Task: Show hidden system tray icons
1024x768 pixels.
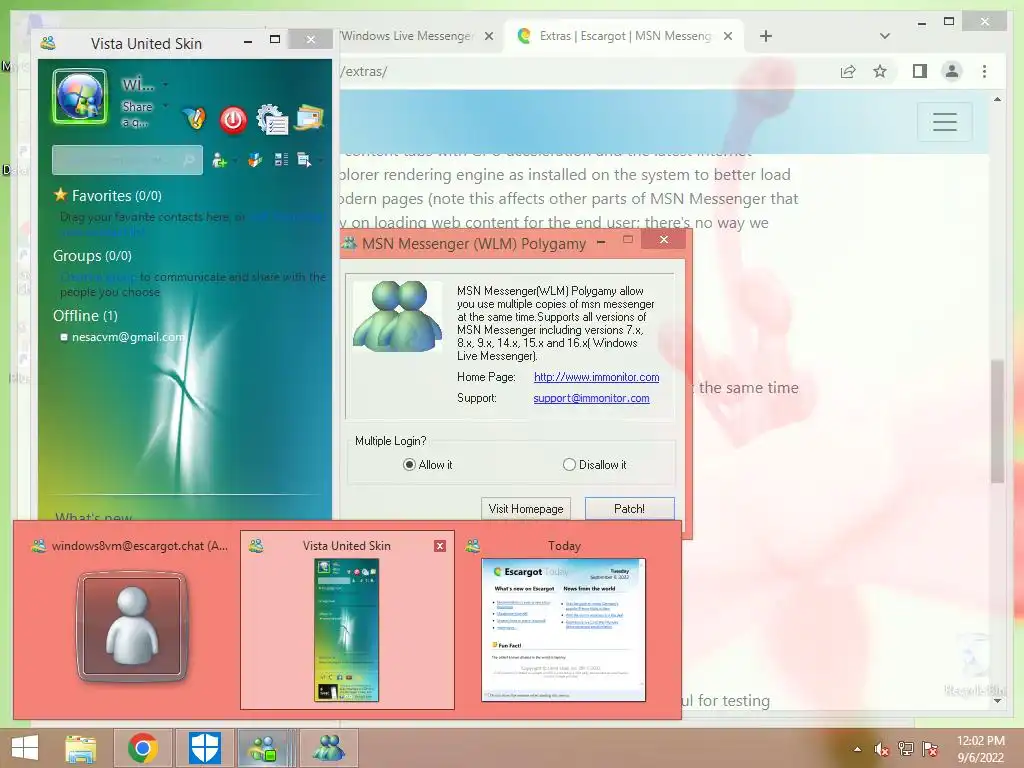Action: [x=857, y=749]
